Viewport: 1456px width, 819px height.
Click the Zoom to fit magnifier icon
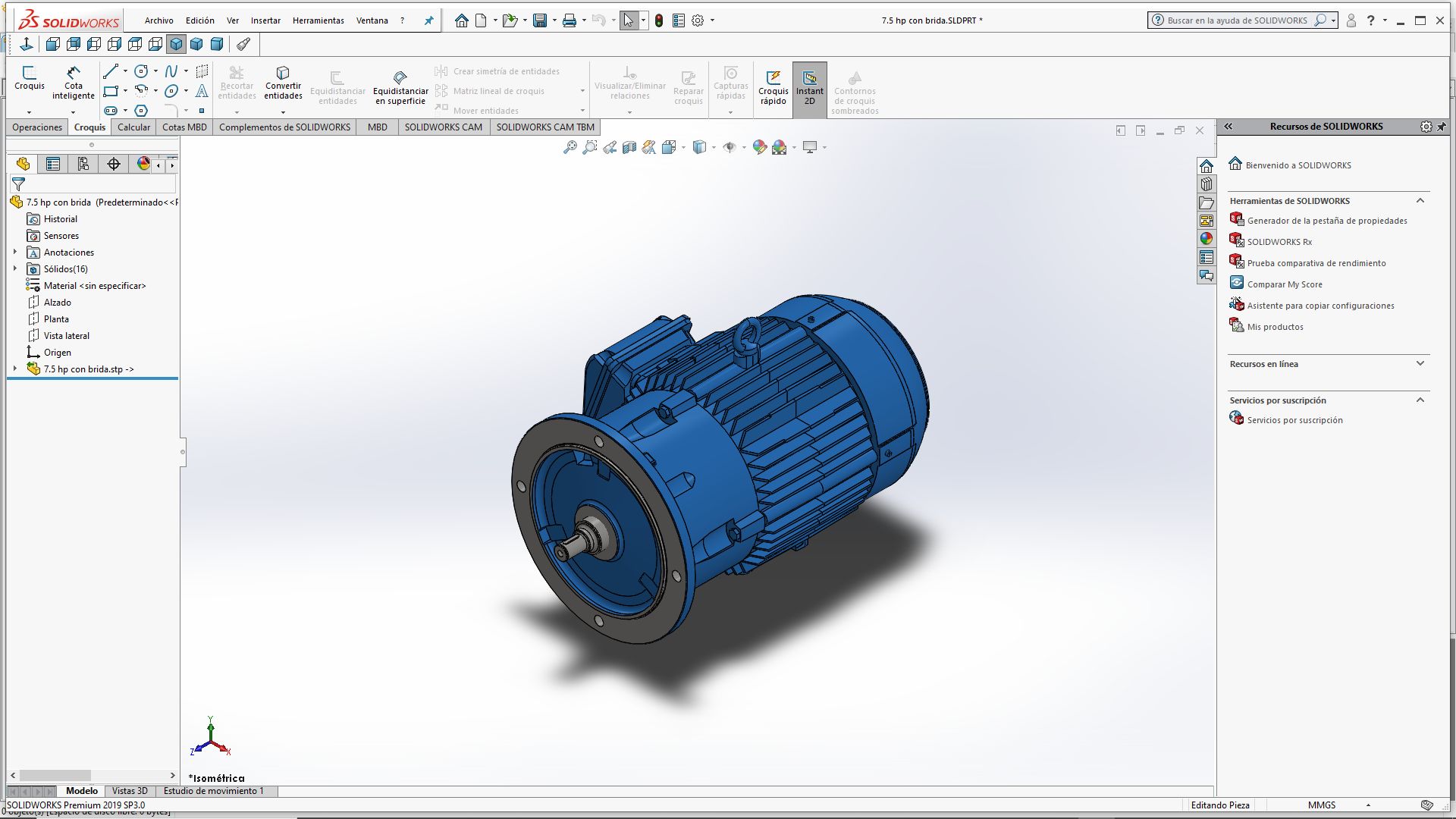click(x=570, y=147)
